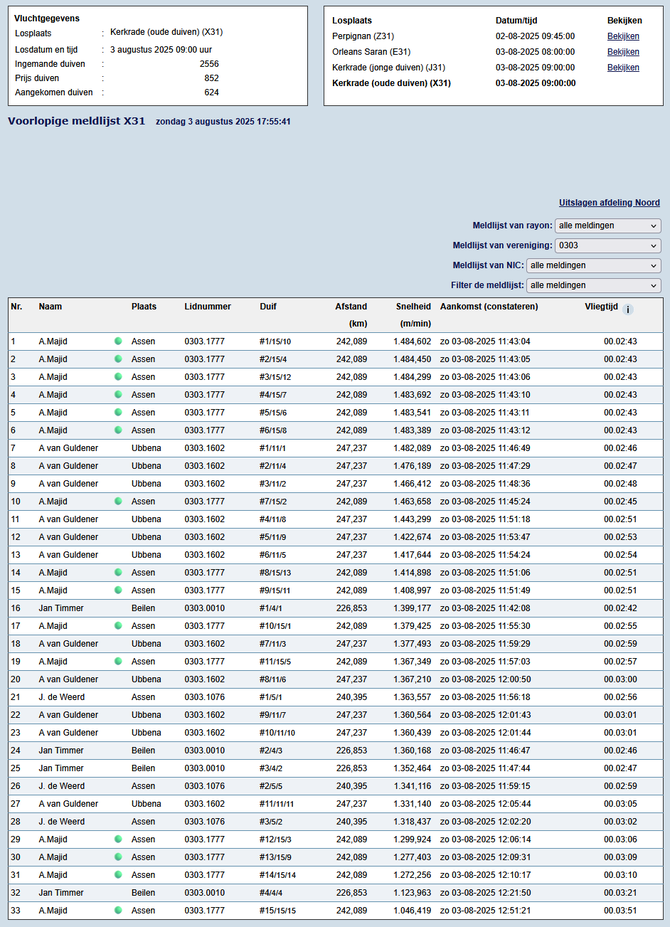This screenshot has height=927, width=670.
Task: Click green dot beside row 10 A.Majid
Action: click(x=118, y=501)
